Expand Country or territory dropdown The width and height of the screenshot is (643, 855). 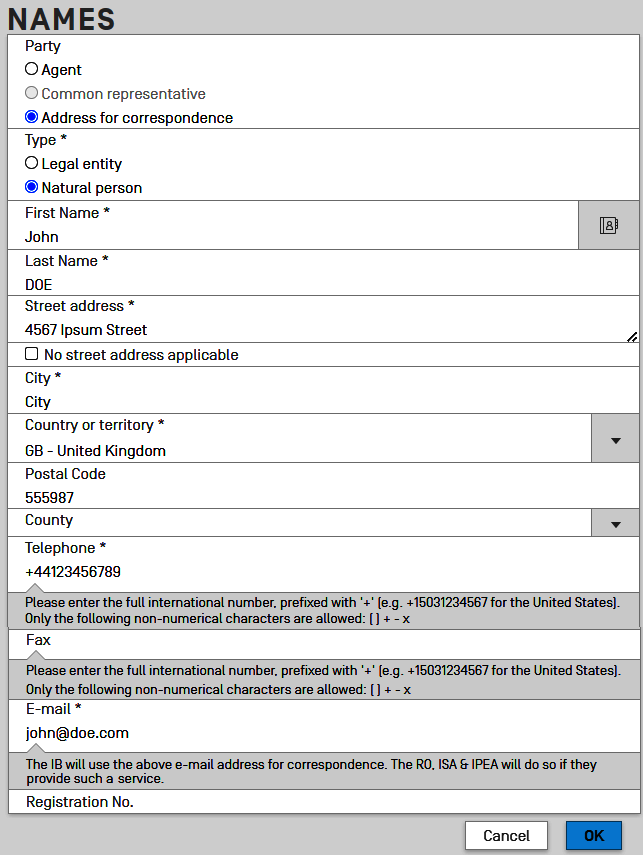click(615, 440)
